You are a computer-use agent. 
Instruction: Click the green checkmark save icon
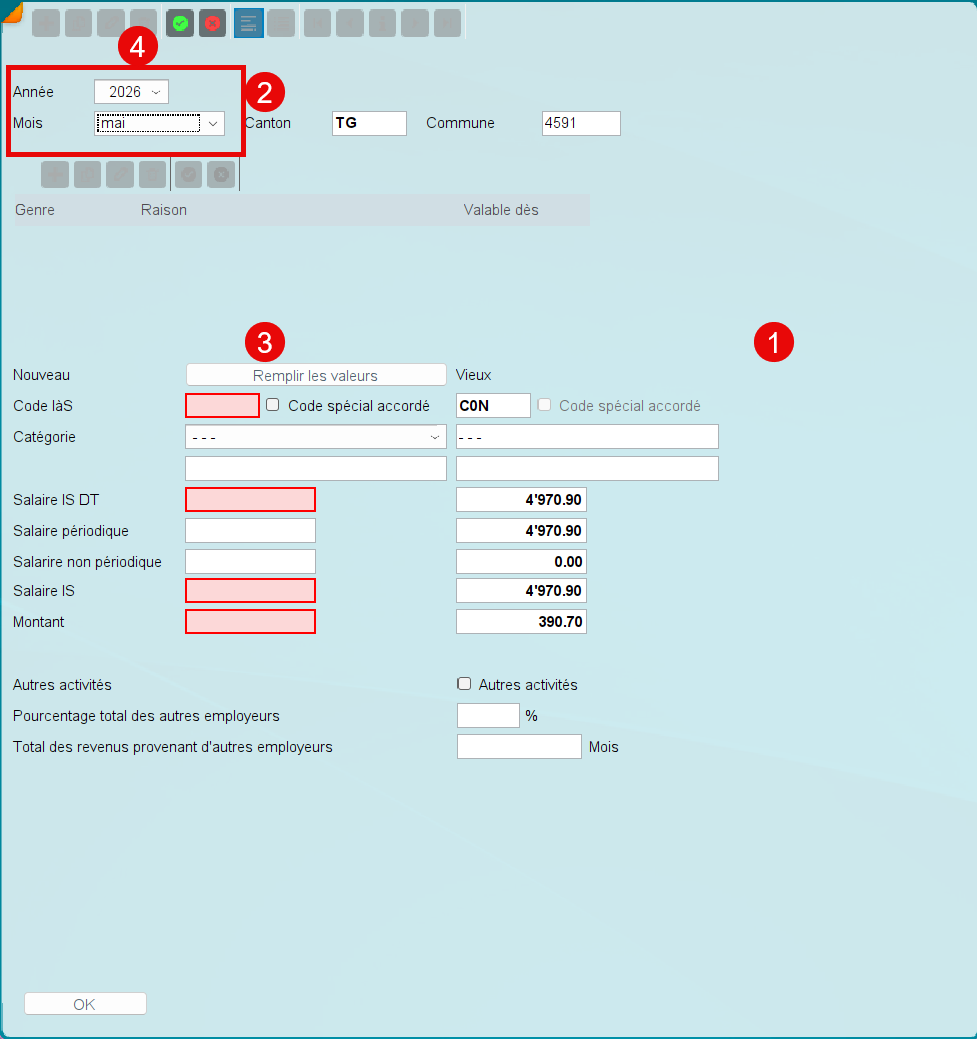tap(180, 23)
